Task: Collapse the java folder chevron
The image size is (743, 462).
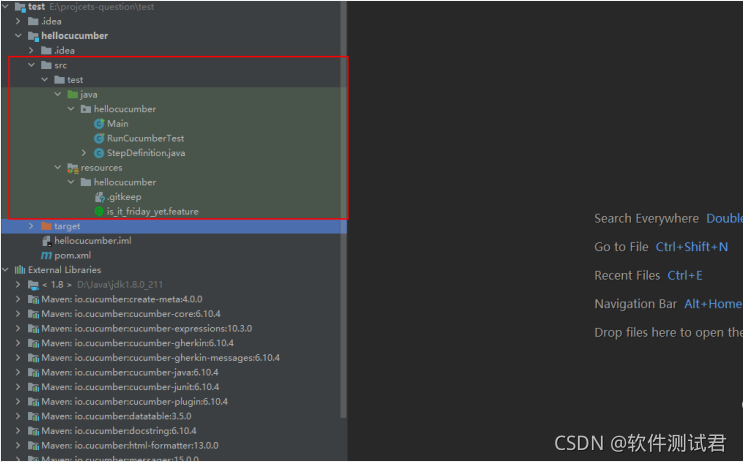Action: [58, 94]
